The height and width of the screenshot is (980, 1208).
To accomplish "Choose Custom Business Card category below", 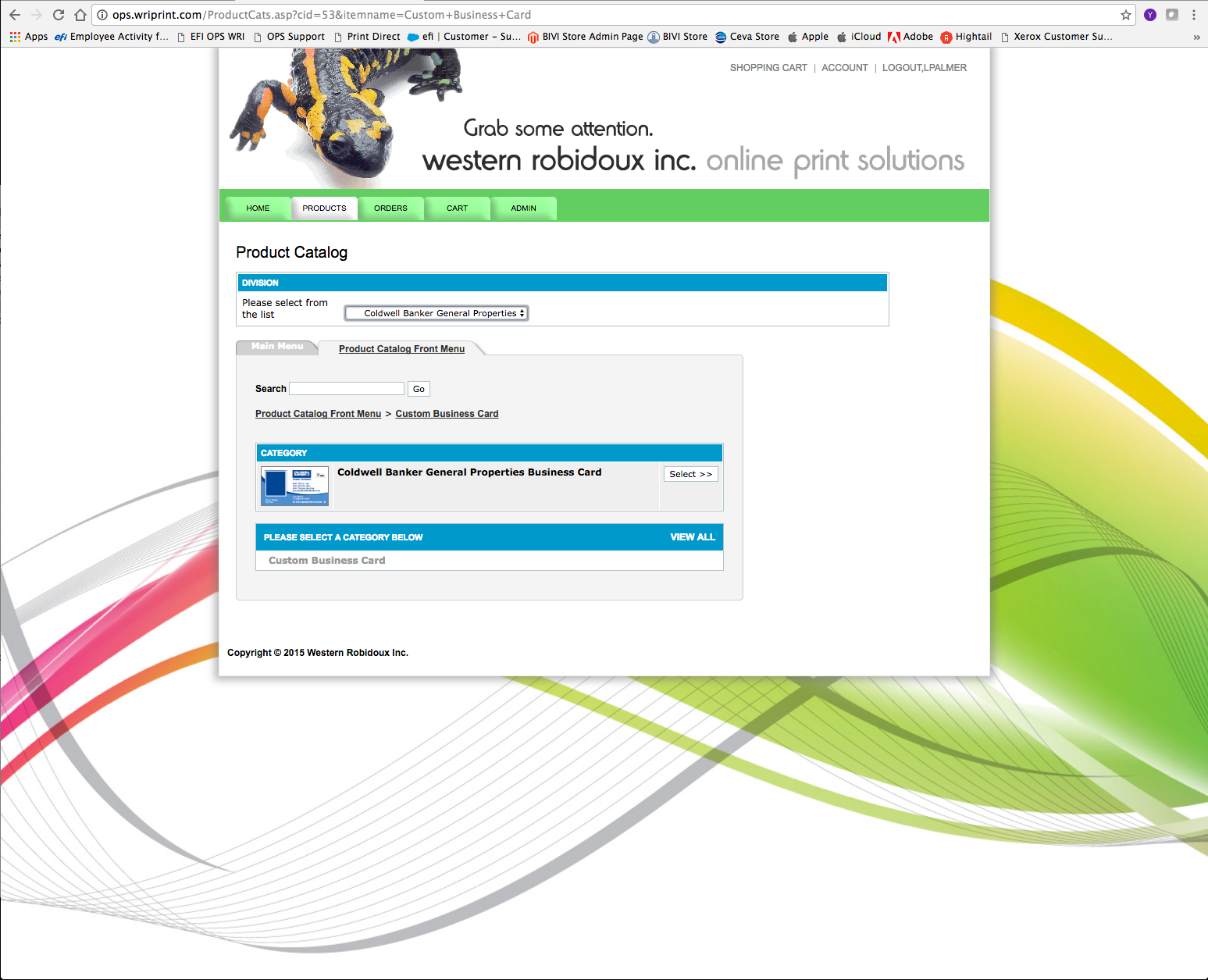I will 327,561.
